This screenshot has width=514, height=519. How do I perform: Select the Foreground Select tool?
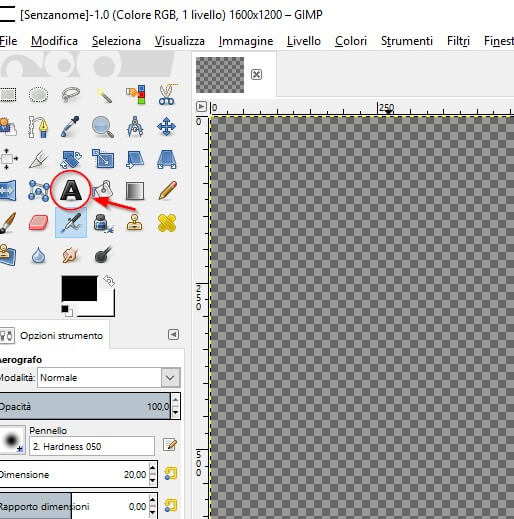7,127
